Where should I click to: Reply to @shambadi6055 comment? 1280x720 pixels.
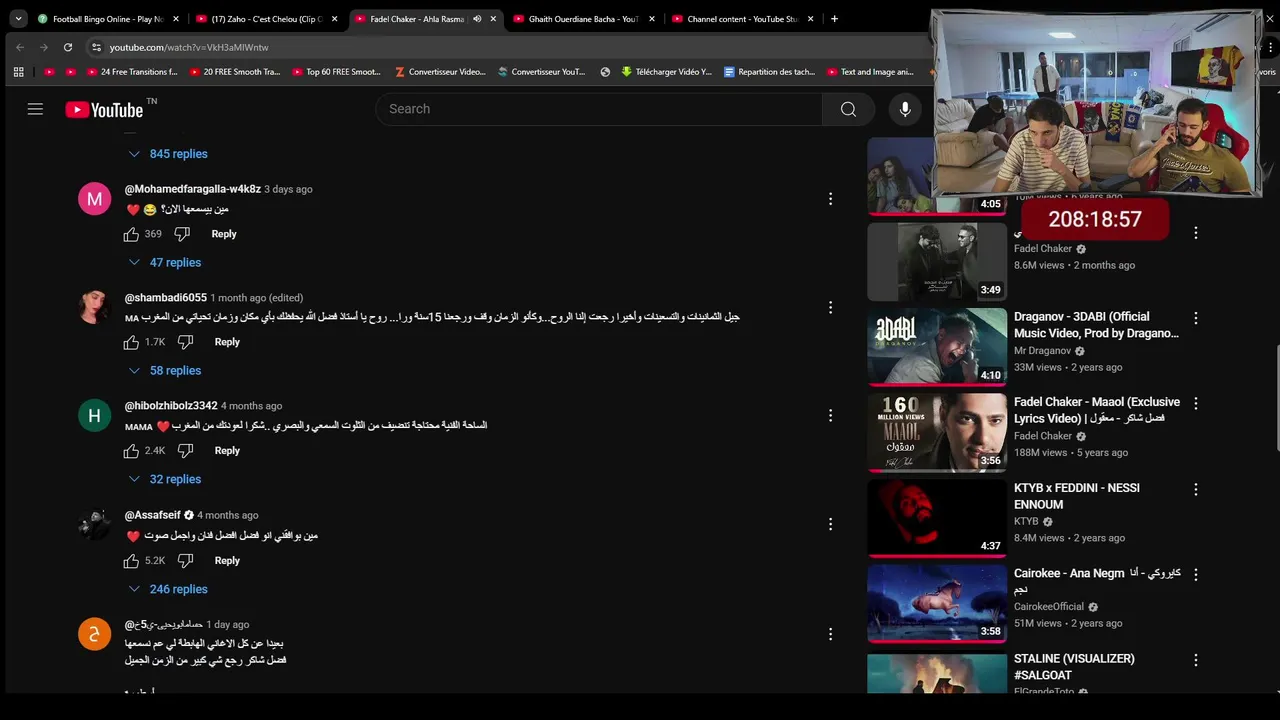(227, 342)
